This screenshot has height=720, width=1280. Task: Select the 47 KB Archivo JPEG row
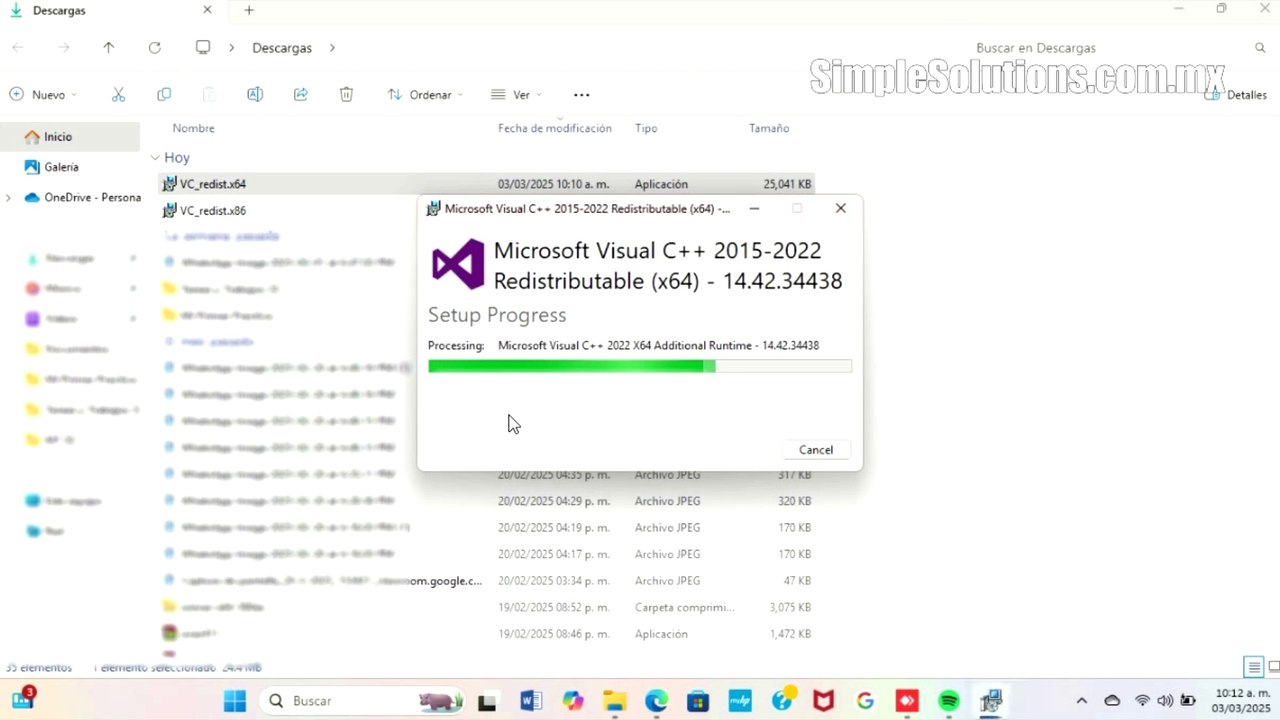click(487, 581)
